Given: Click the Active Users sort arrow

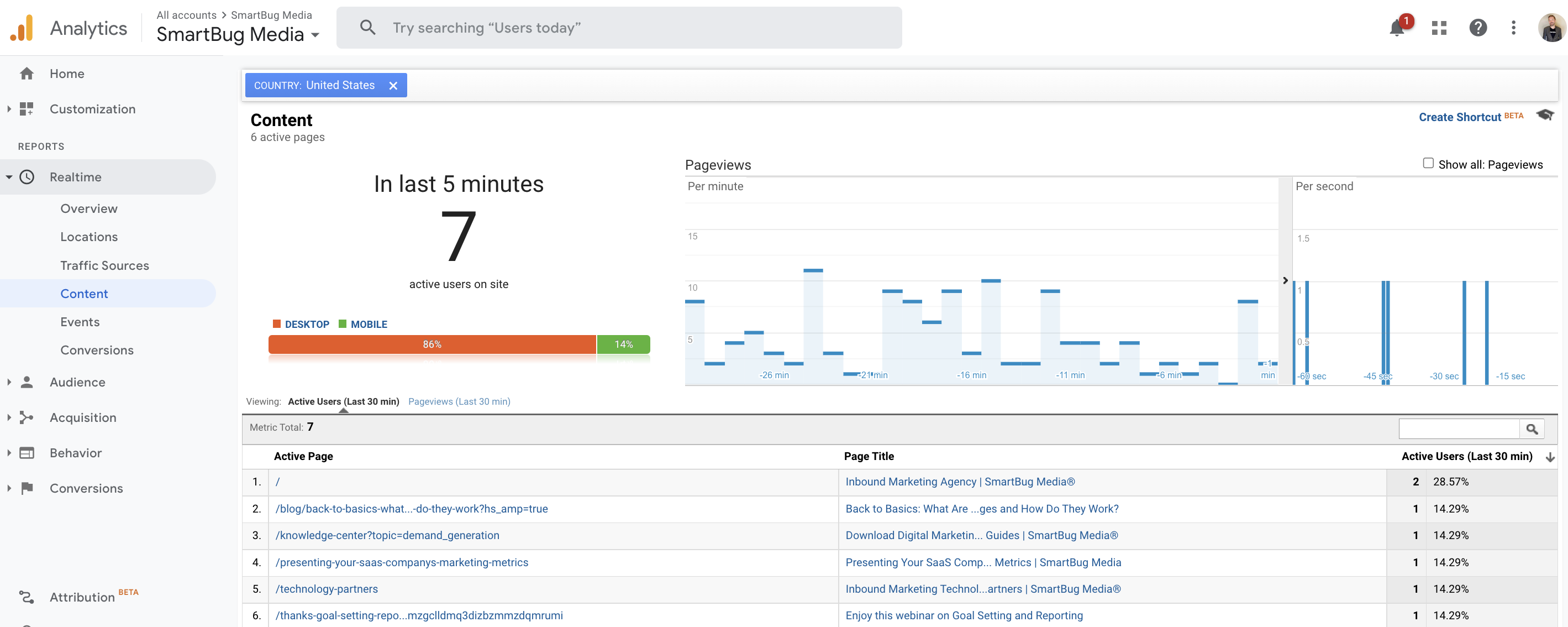Looking at the screenshot, I should (x=1550, y=457).
